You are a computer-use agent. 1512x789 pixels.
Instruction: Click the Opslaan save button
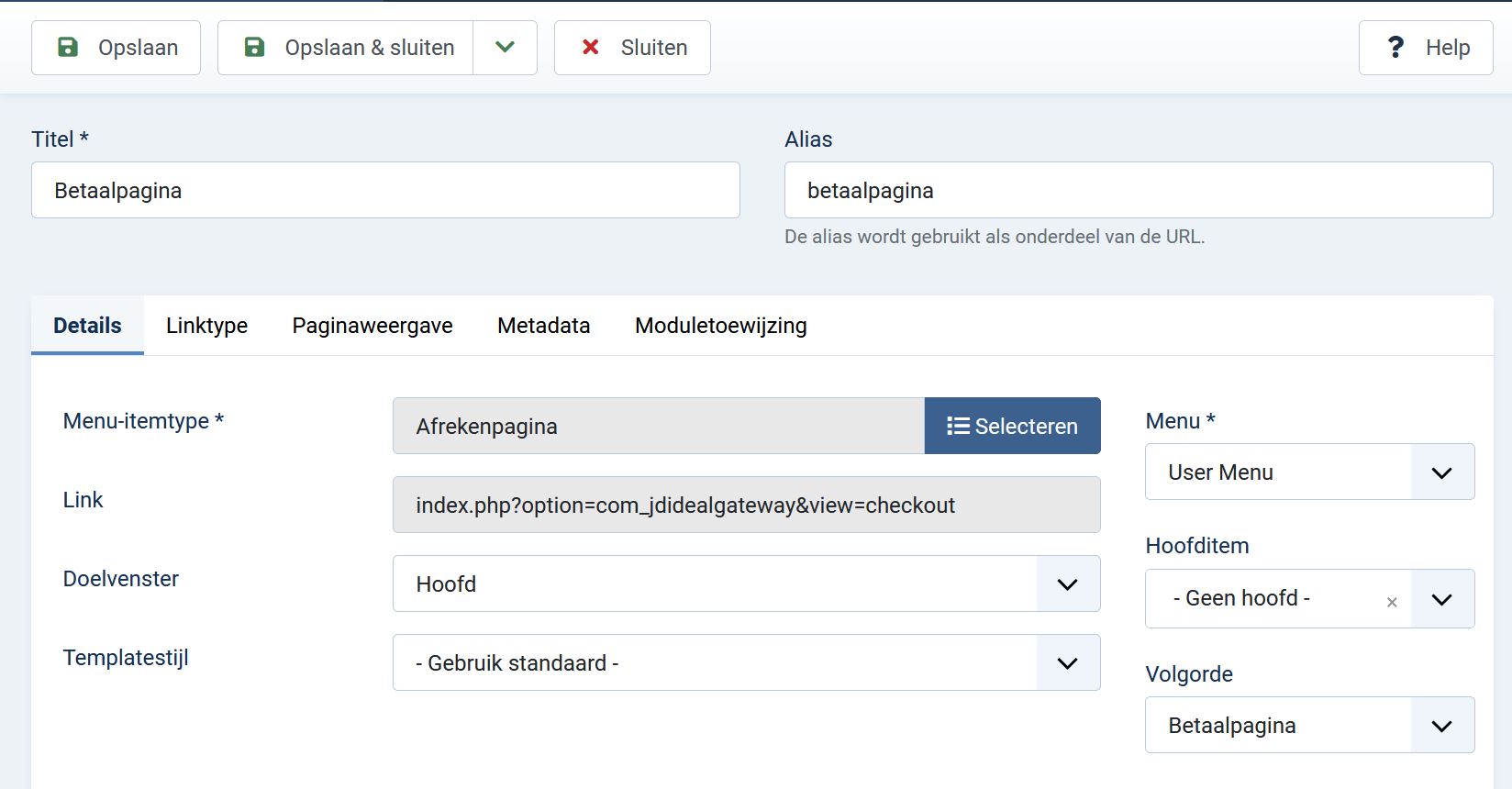point(117,48)
